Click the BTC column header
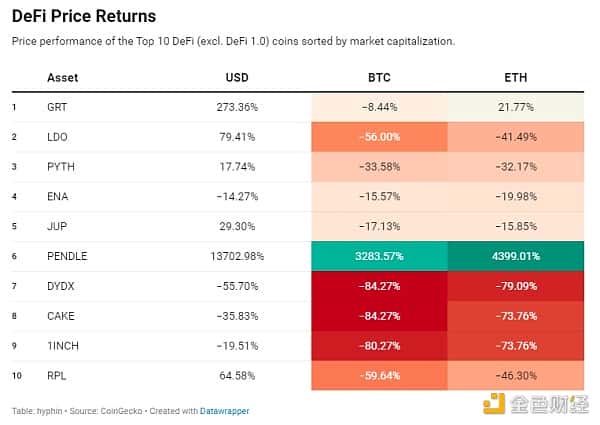 tap(379, 77)
